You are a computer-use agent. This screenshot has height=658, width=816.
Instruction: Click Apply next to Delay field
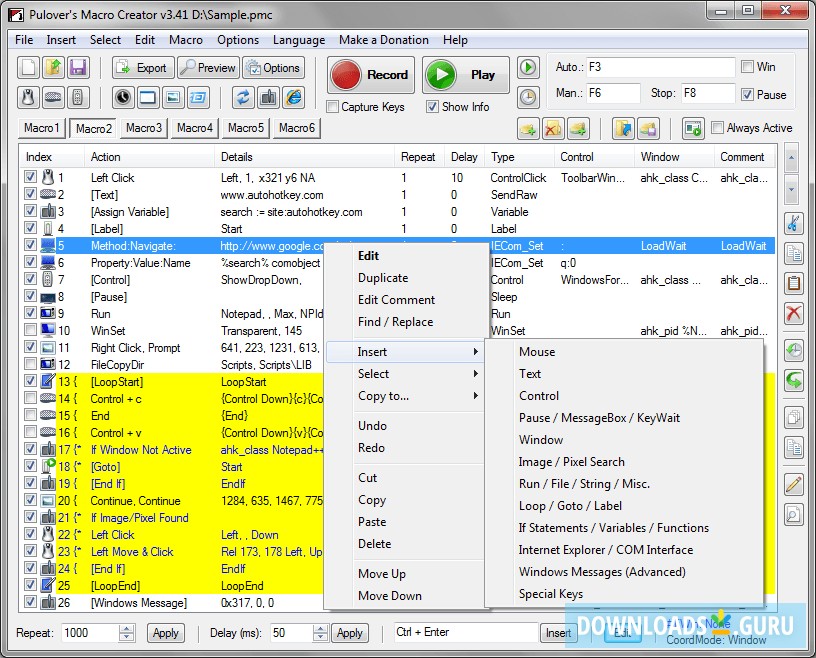(350, 633)
